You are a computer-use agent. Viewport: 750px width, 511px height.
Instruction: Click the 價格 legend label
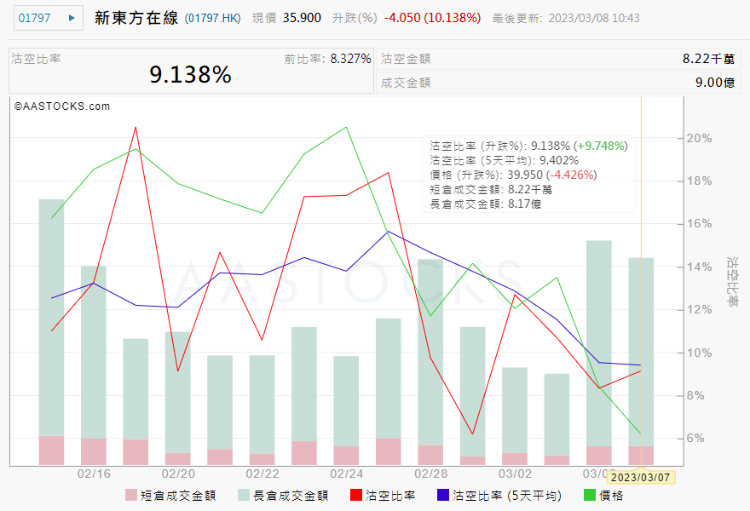(x=611, y=496)
